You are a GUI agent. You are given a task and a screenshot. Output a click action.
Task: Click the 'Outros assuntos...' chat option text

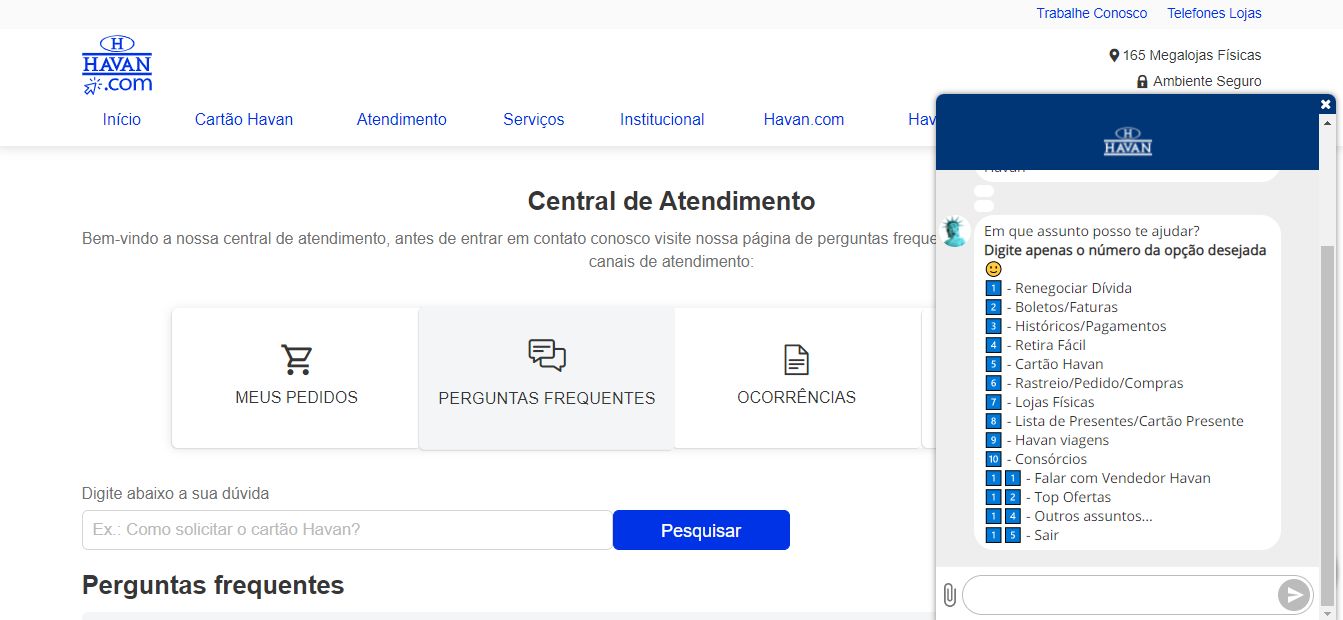pyautogui.click(x=1093, y=516)
